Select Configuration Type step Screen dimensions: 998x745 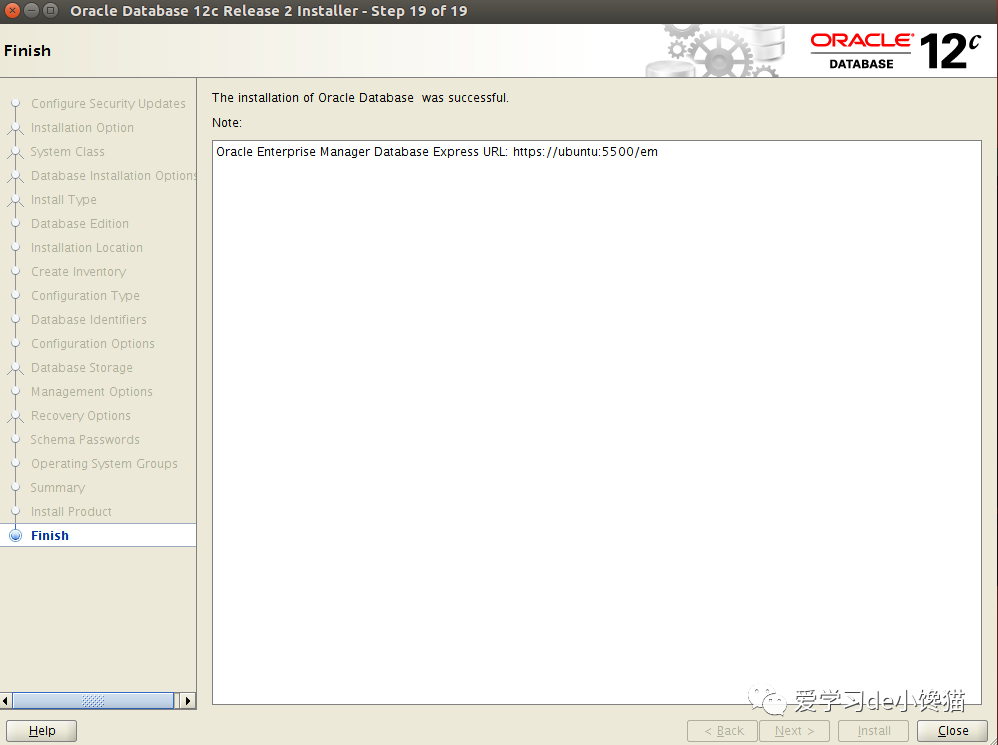coord(85,296)
